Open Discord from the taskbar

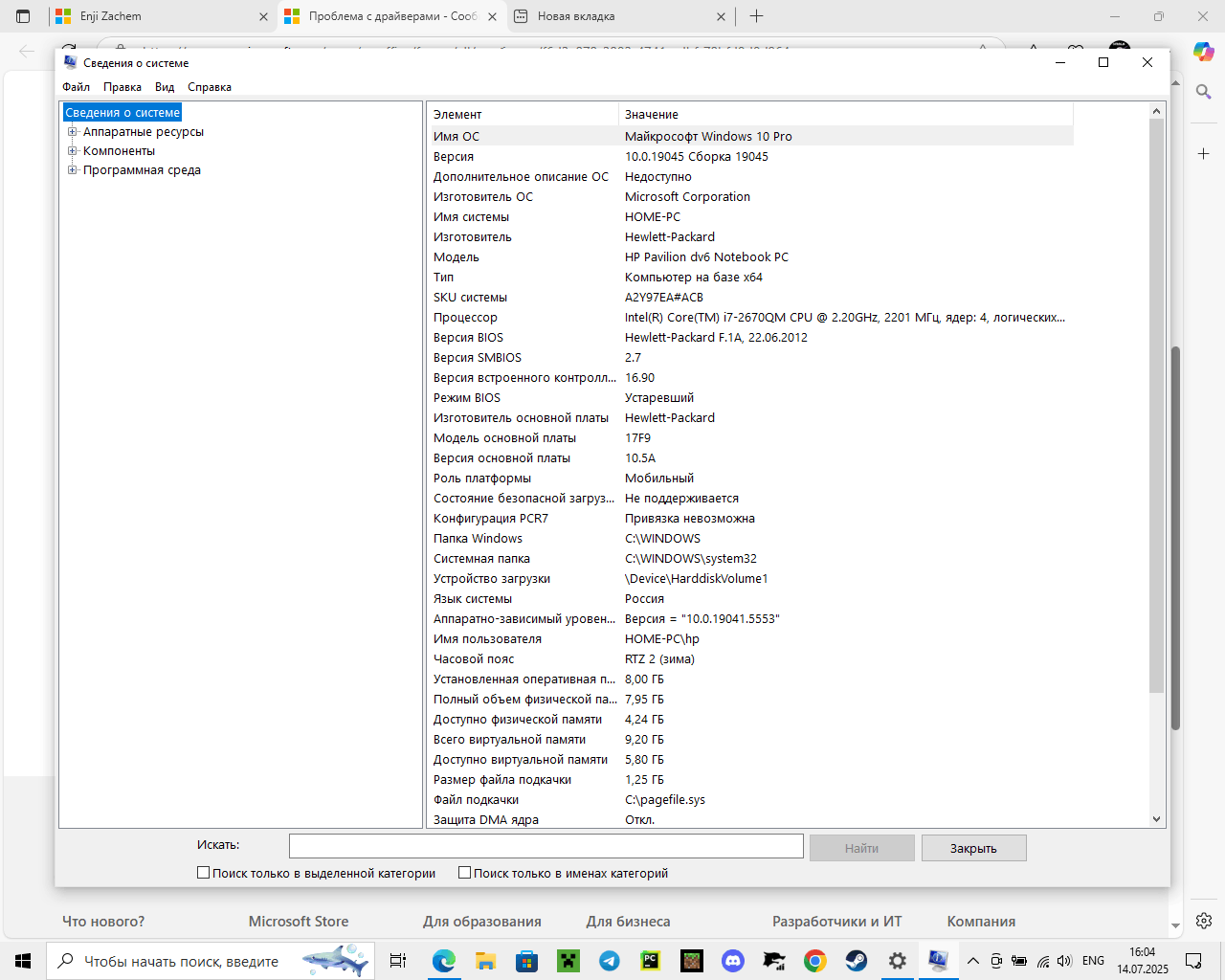[733, 961]
